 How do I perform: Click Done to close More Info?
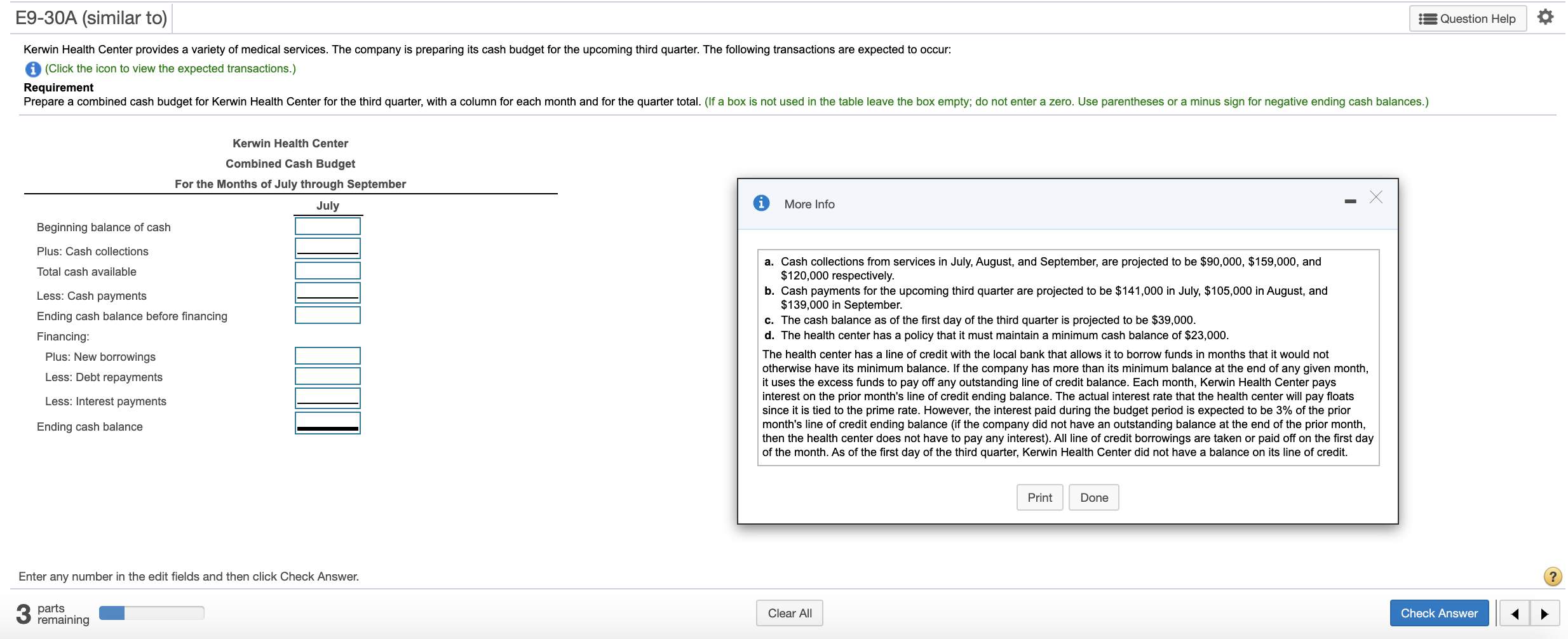[x=1093, y=497]
